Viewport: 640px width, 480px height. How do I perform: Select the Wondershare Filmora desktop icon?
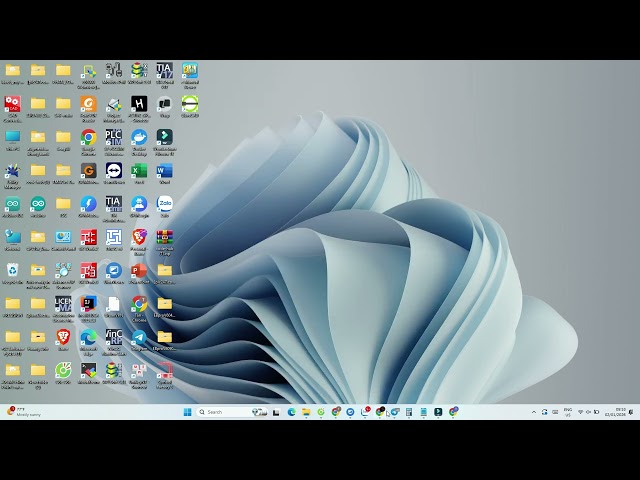coord(164,138)
